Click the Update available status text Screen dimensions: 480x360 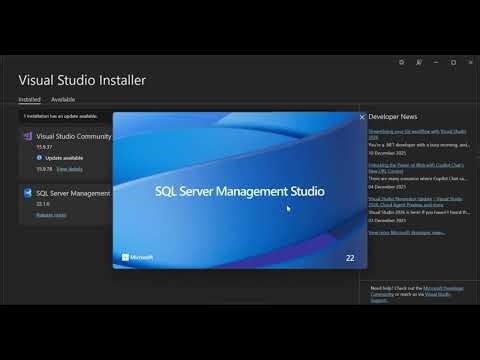tap(64, 158)
